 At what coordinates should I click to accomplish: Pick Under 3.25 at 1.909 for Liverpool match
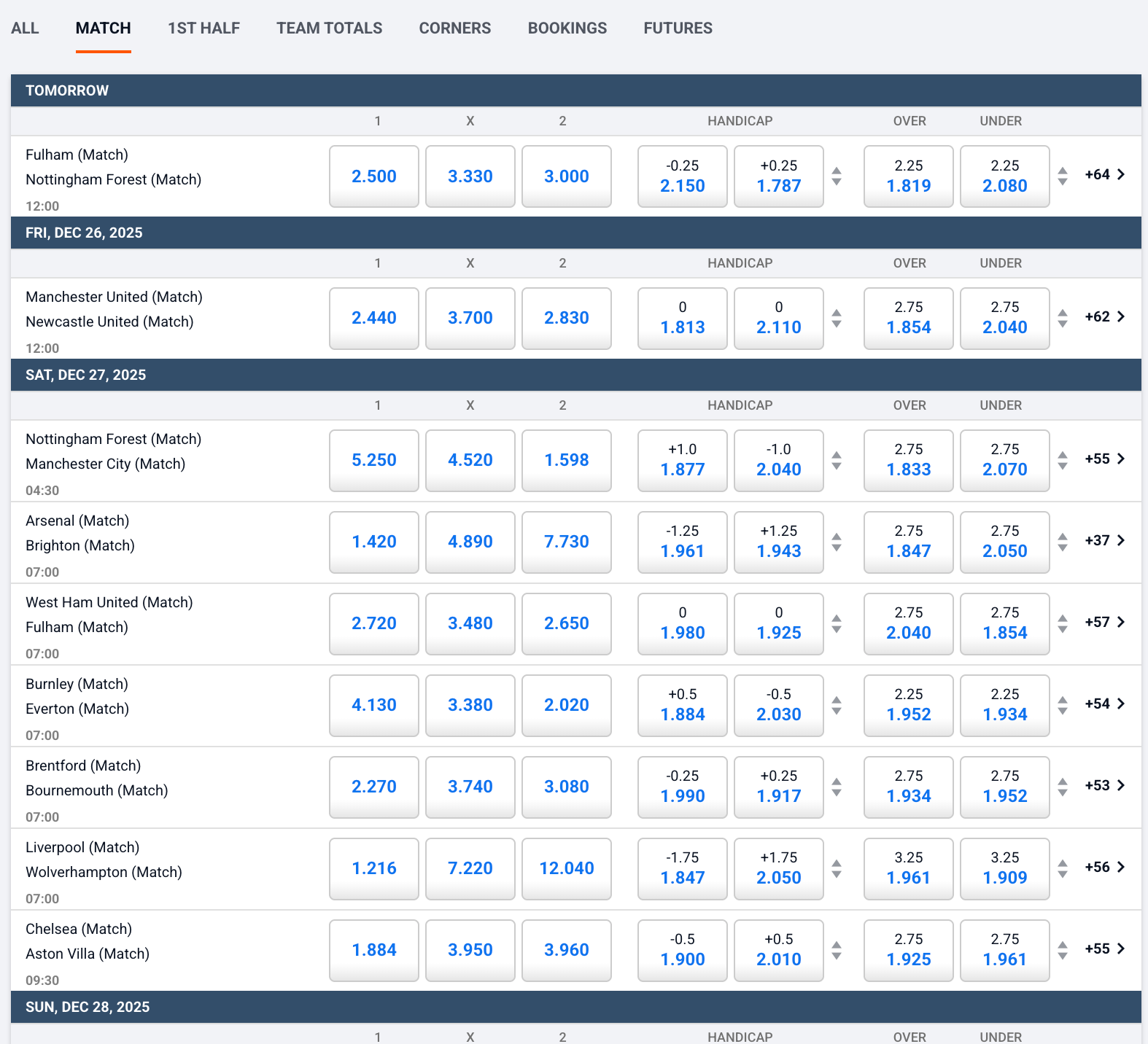pos(1005,869)
